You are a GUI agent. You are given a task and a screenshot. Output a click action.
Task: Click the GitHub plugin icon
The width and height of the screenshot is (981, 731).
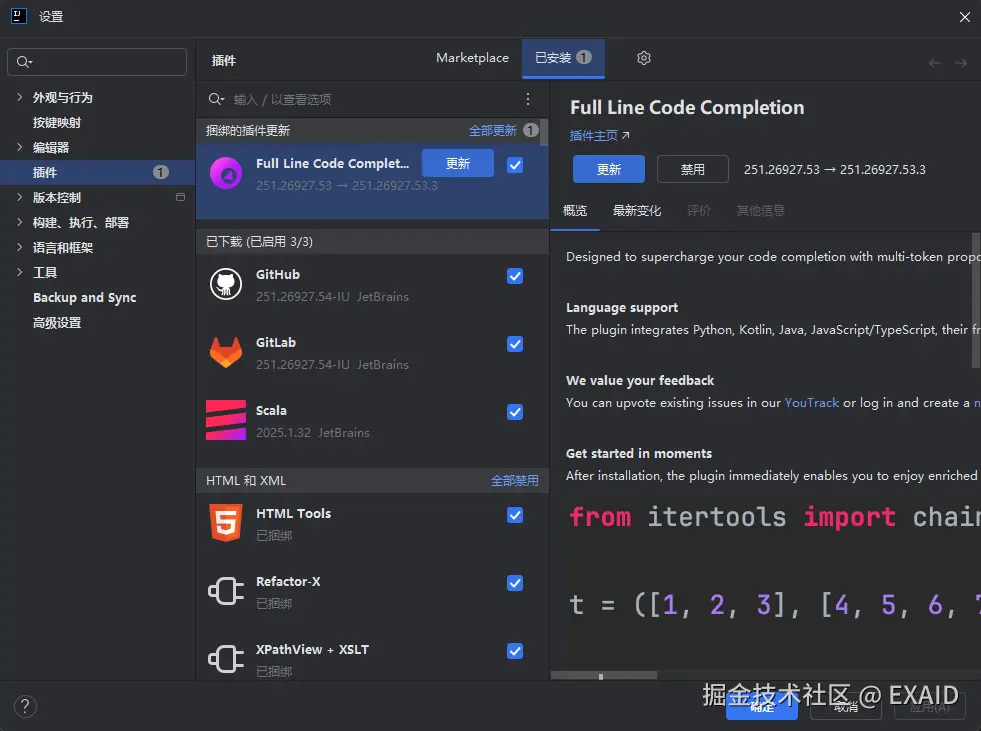(226, 285)
